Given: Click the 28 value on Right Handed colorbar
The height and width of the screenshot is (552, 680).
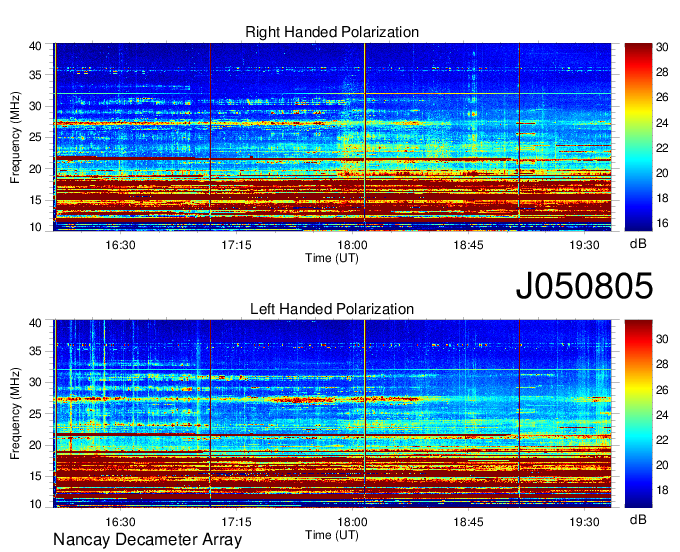Looking at the screenshot, I should [x=662, y=72].
